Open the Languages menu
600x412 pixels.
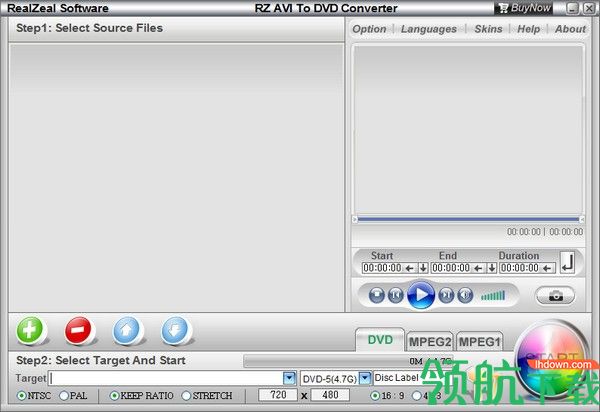[429, 29]
